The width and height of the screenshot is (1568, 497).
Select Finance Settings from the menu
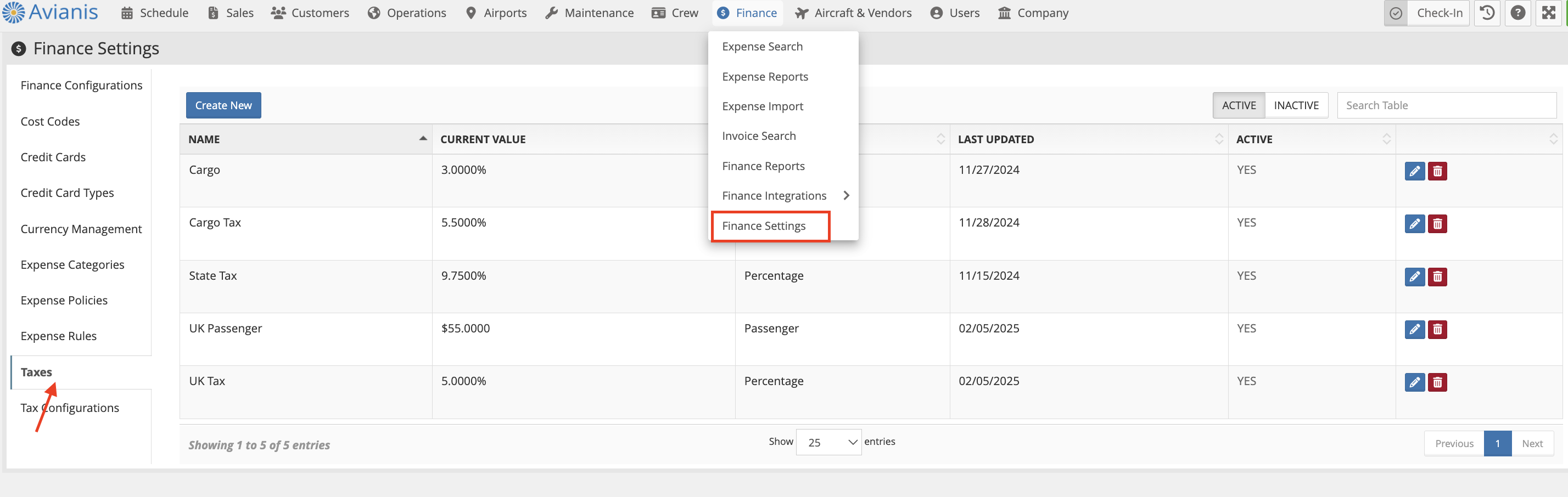[763, 227]
